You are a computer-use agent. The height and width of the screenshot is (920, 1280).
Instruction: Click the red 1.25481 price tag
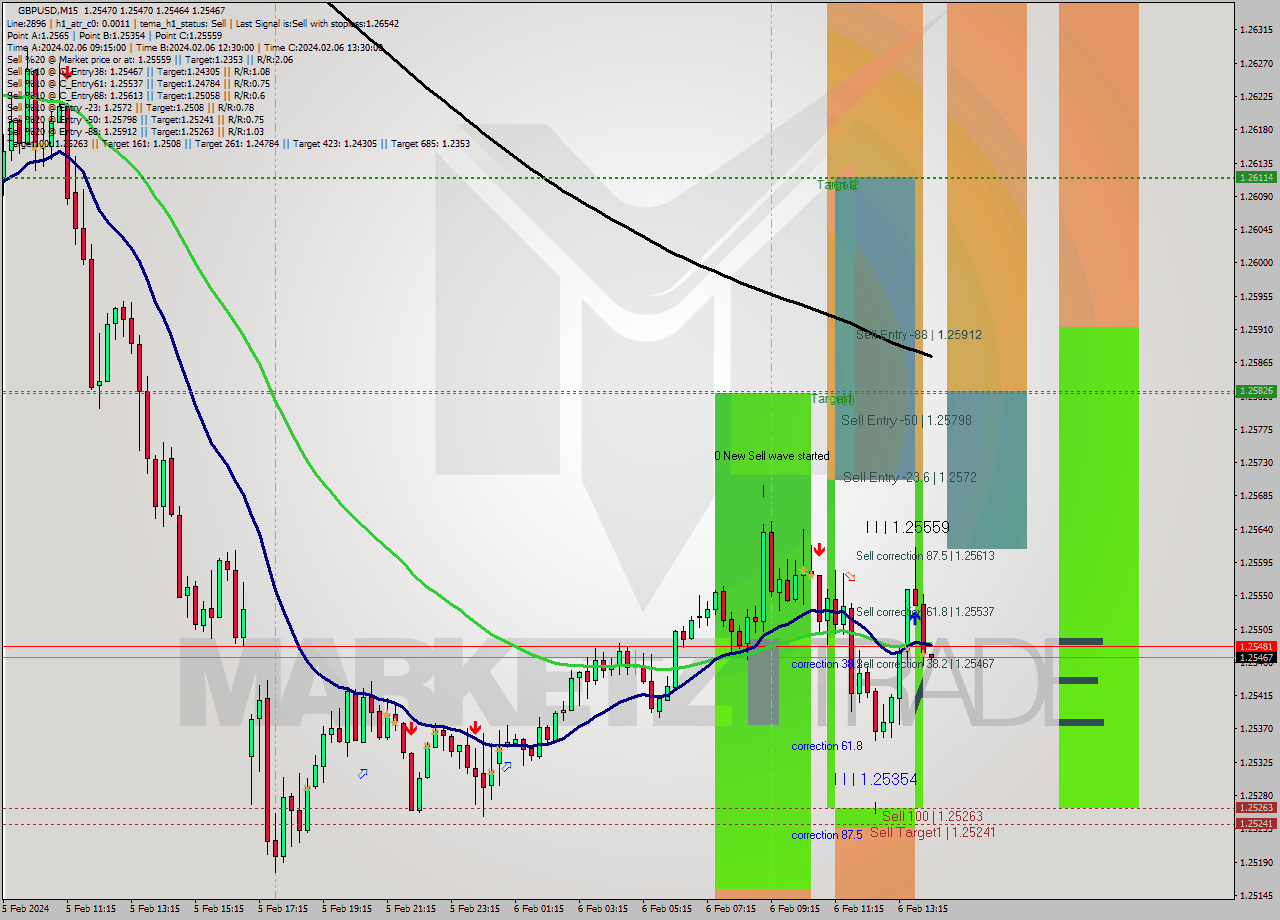[1257, 646]
